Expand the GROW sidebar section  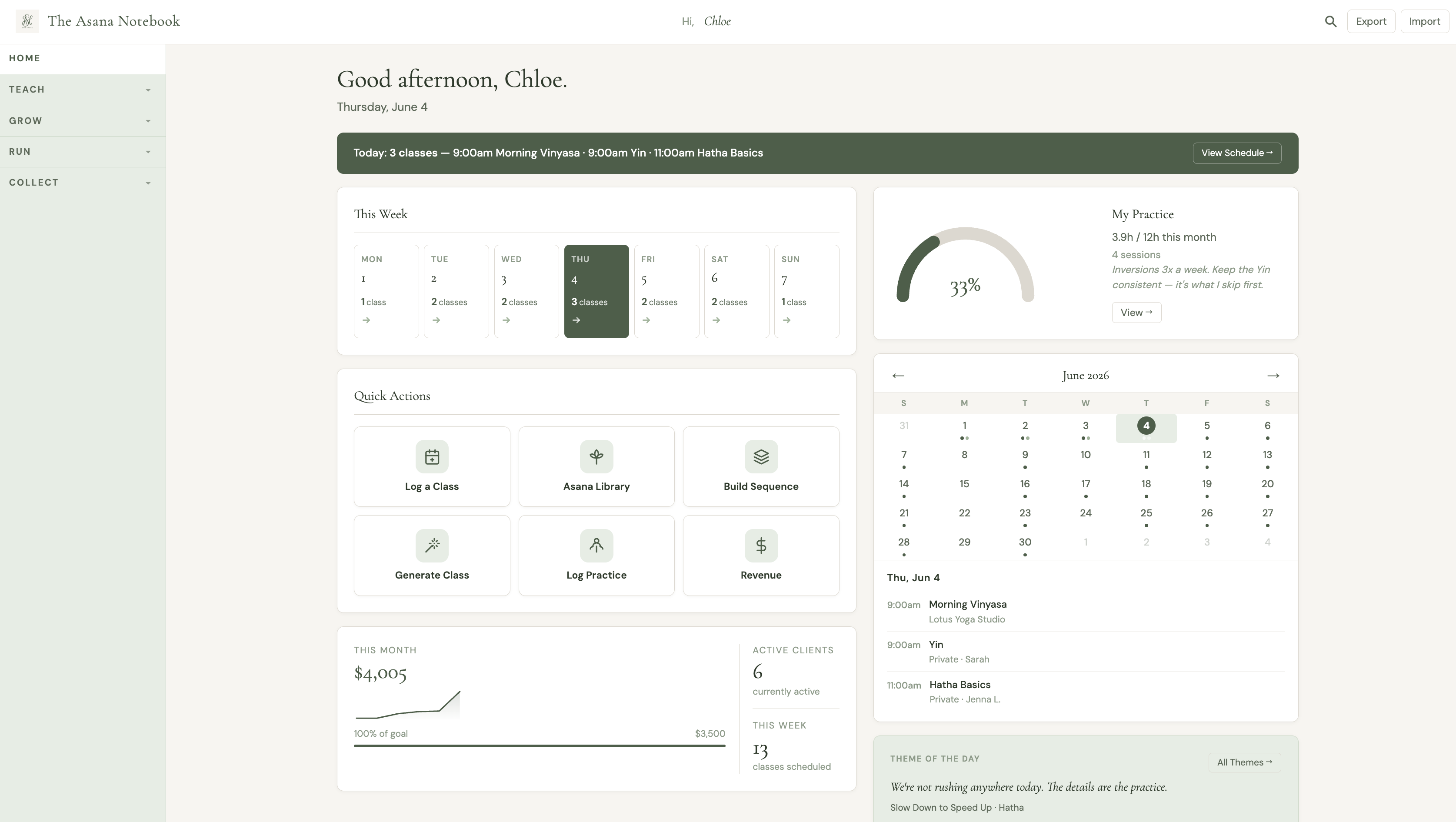click(83, 121)
